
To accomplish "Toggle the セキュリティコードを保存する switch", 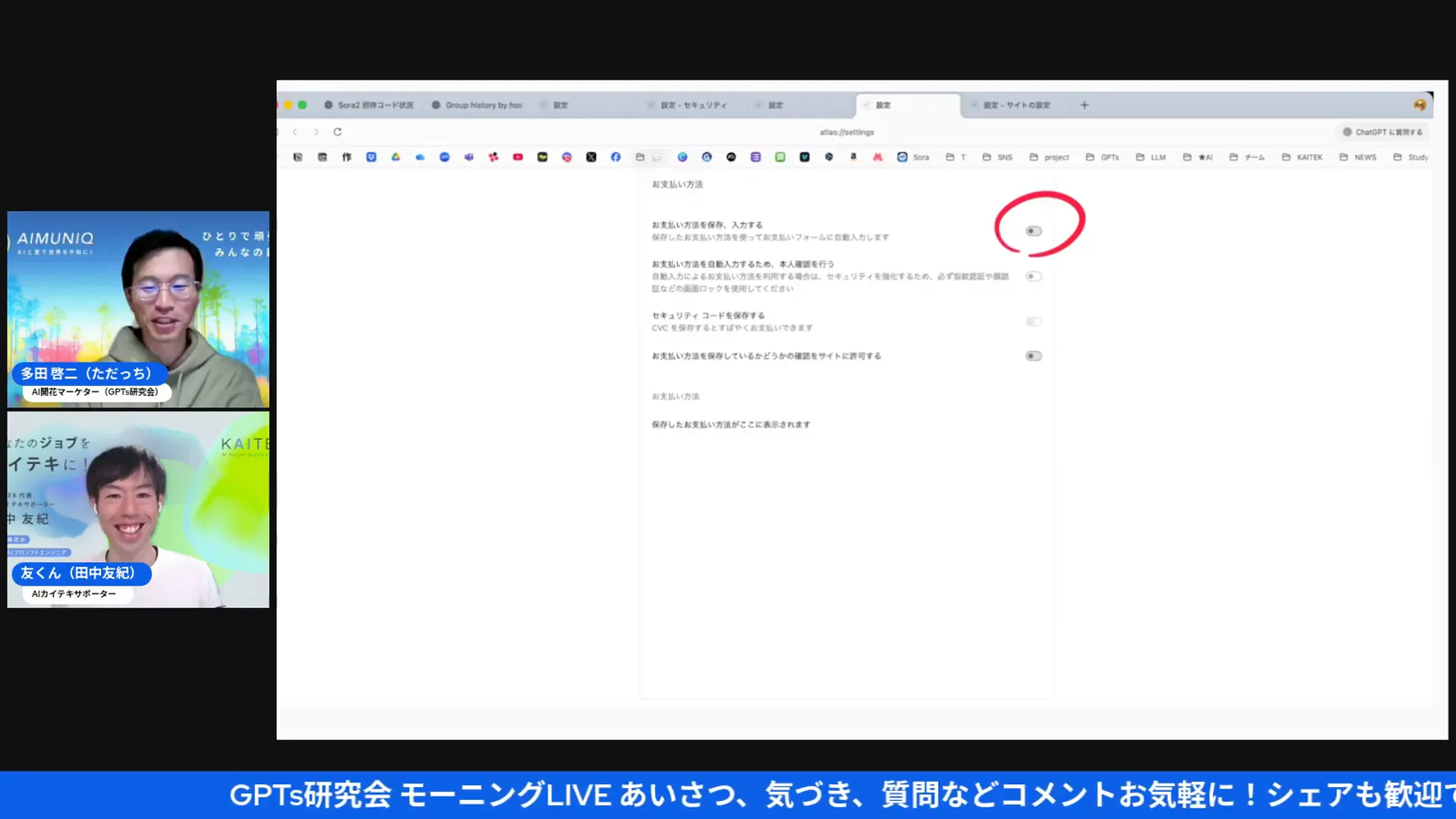I will click(1034, 322).
